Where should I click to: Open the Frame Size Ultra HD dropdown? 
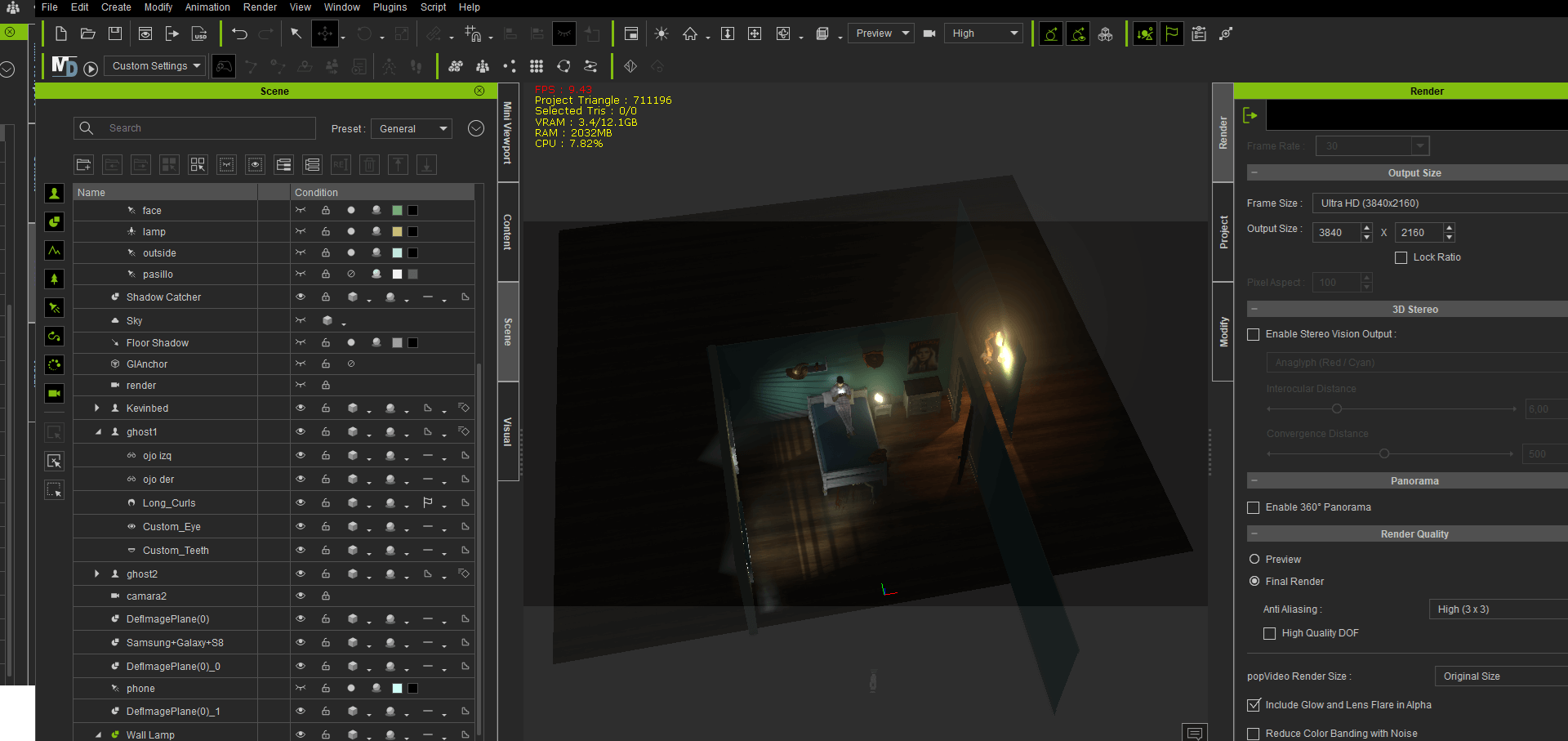(x=1439, y=203)
